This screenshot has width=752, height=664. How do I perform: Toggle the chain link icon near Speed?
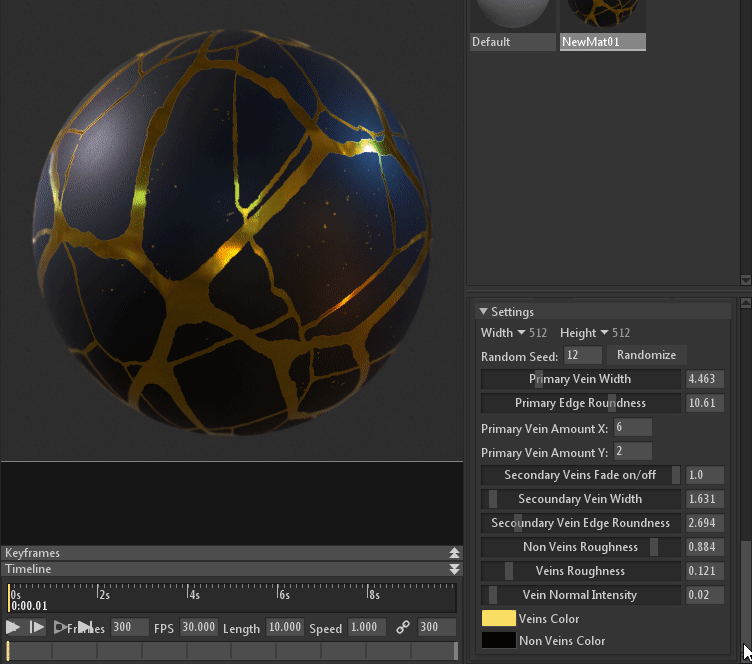(403, 627)
